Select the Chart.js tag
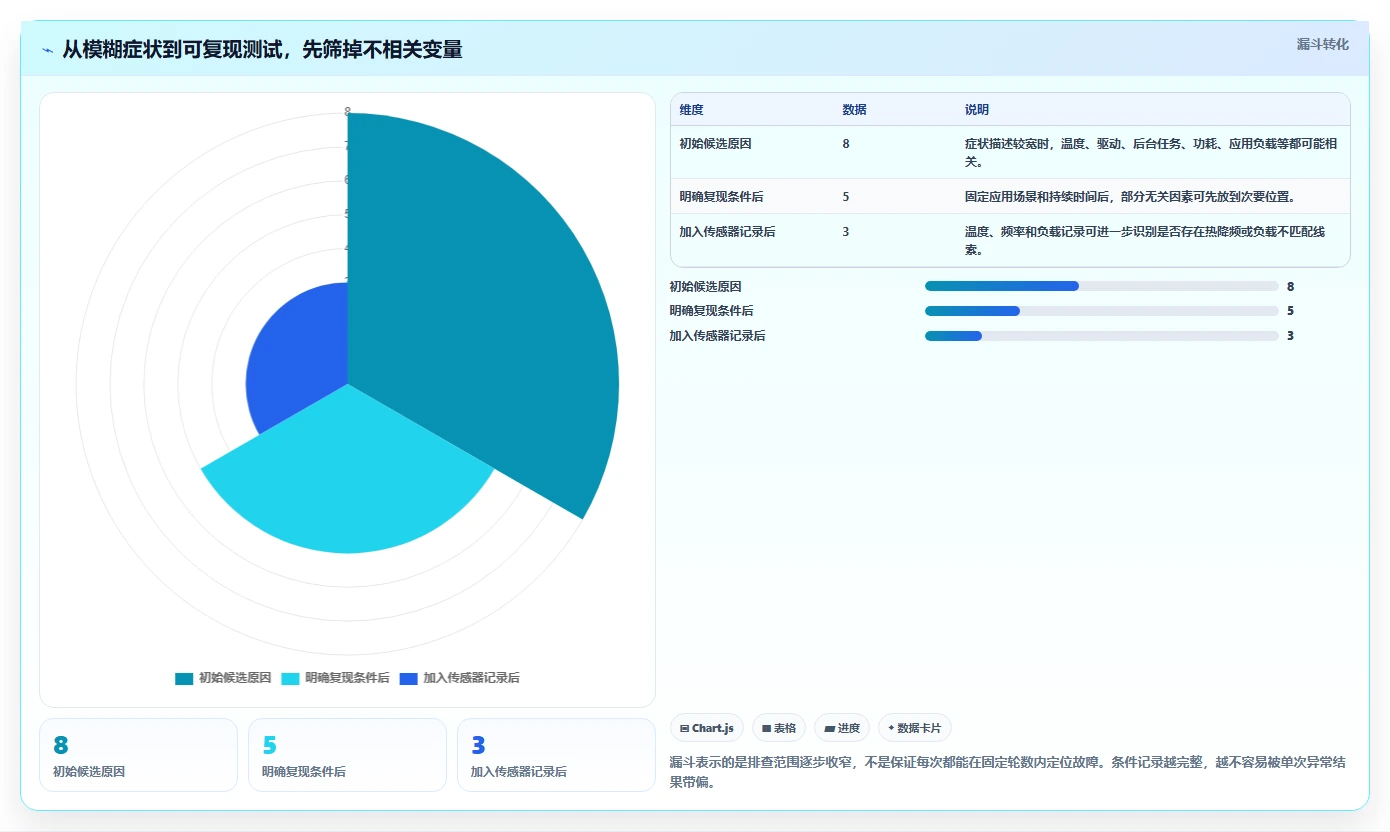1390x832 pixels. coord(707,728)
